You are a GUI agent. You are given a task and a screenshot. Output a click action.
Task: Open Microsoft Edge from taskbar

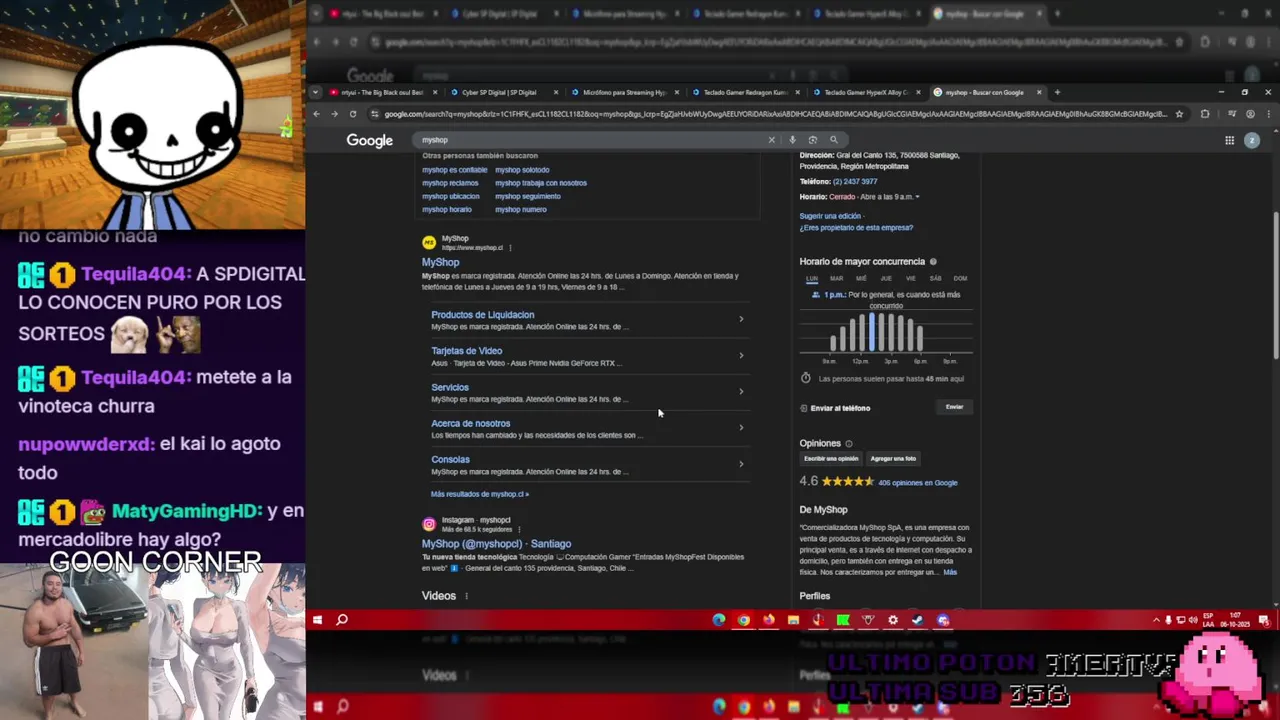coord(719,620)
